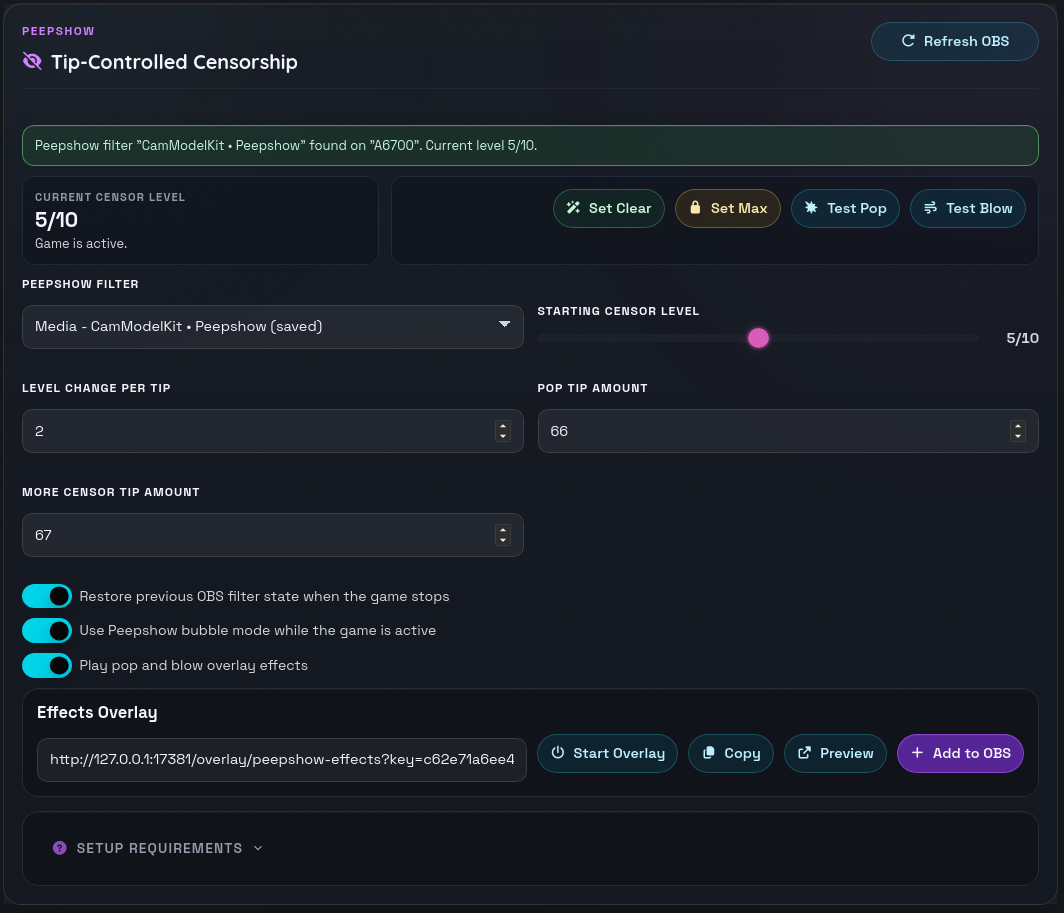The width and height of the screenshot is (1064, 913).
Task: Click the Refresh OBS button
Action: pos(954,41)
